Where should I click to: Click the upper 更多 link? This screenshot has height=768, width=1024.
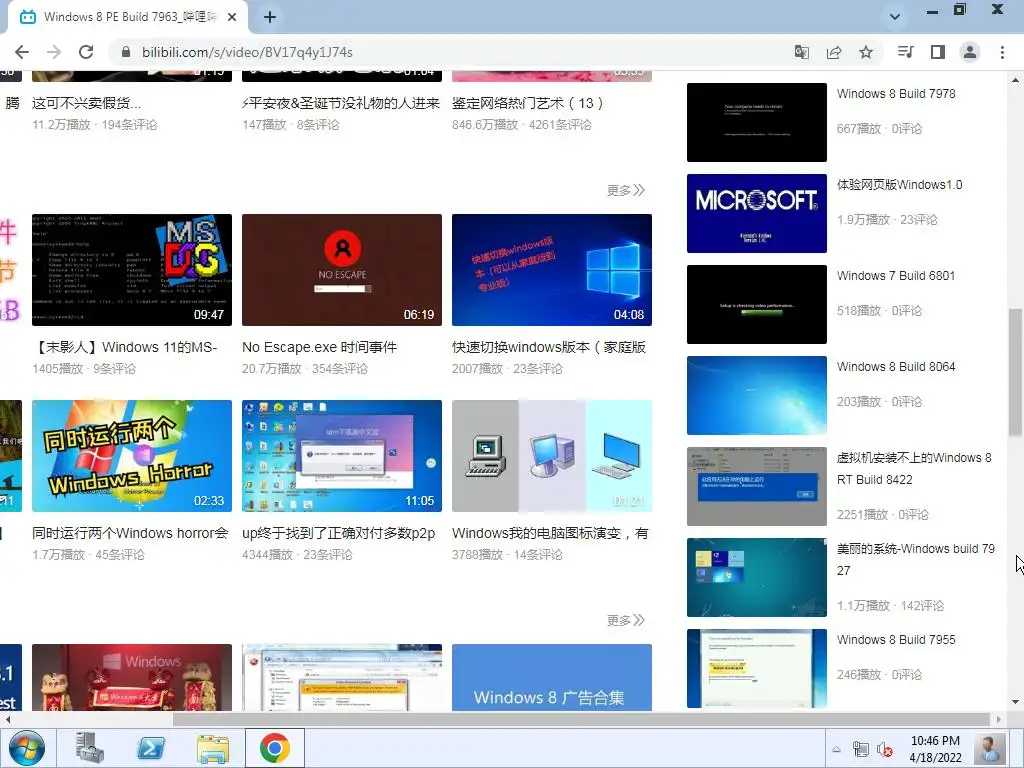point(626,190)
